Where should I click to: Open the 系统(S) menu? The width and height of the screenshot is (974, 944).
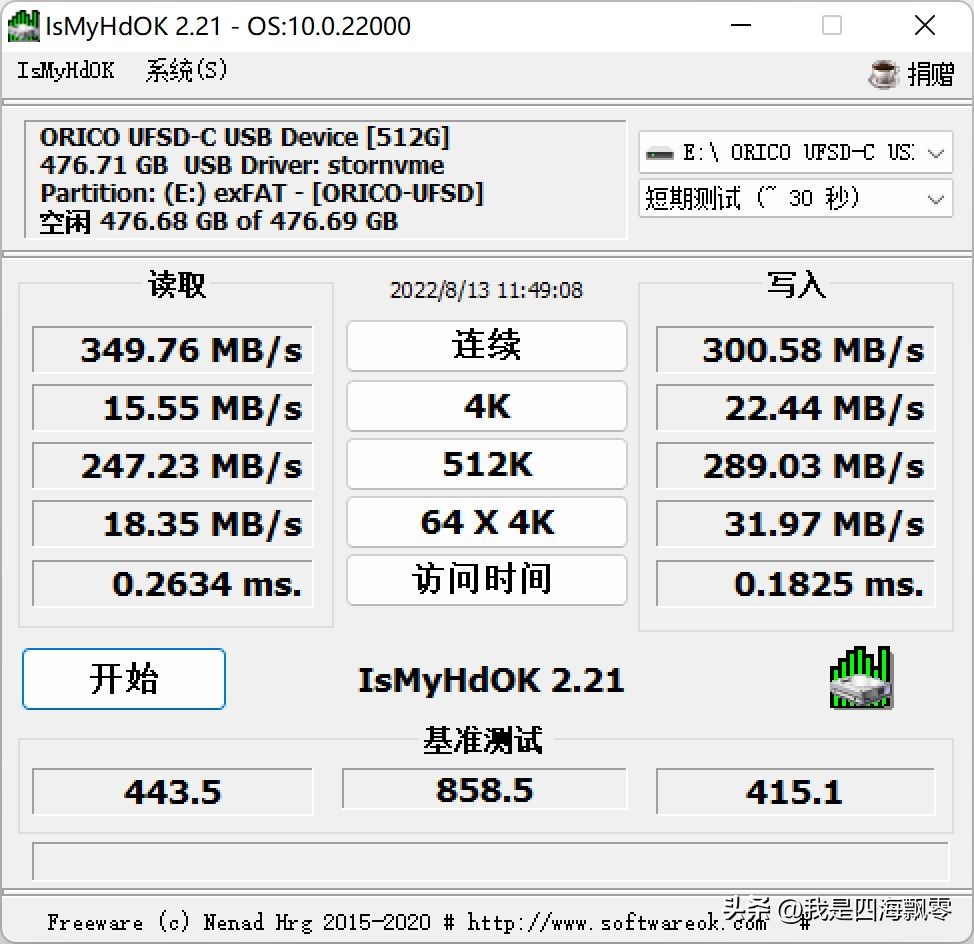185,71
